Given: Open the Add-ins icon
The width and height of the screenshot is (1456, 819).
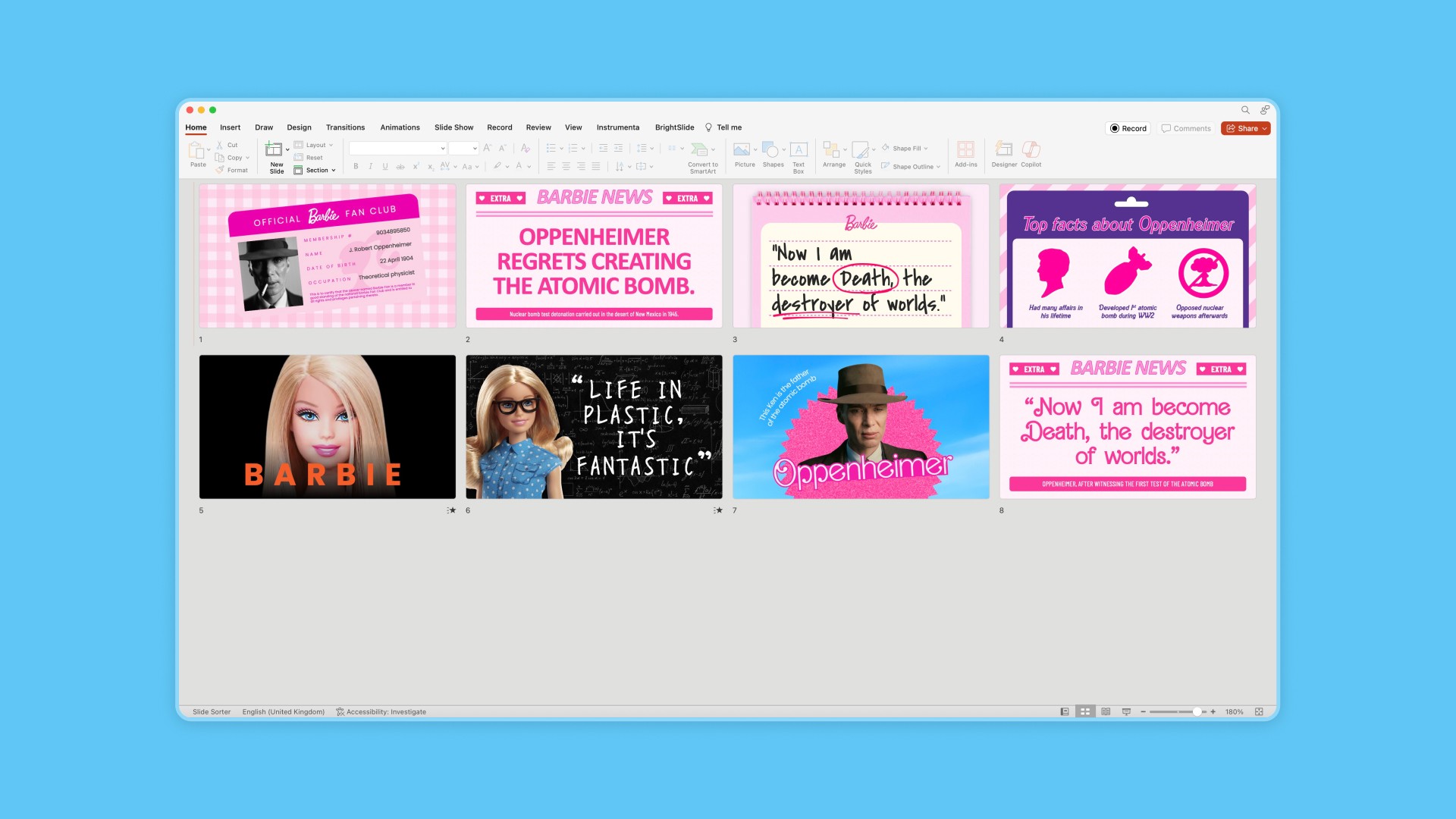Looking at the screenshot, I should pos(965,150).
